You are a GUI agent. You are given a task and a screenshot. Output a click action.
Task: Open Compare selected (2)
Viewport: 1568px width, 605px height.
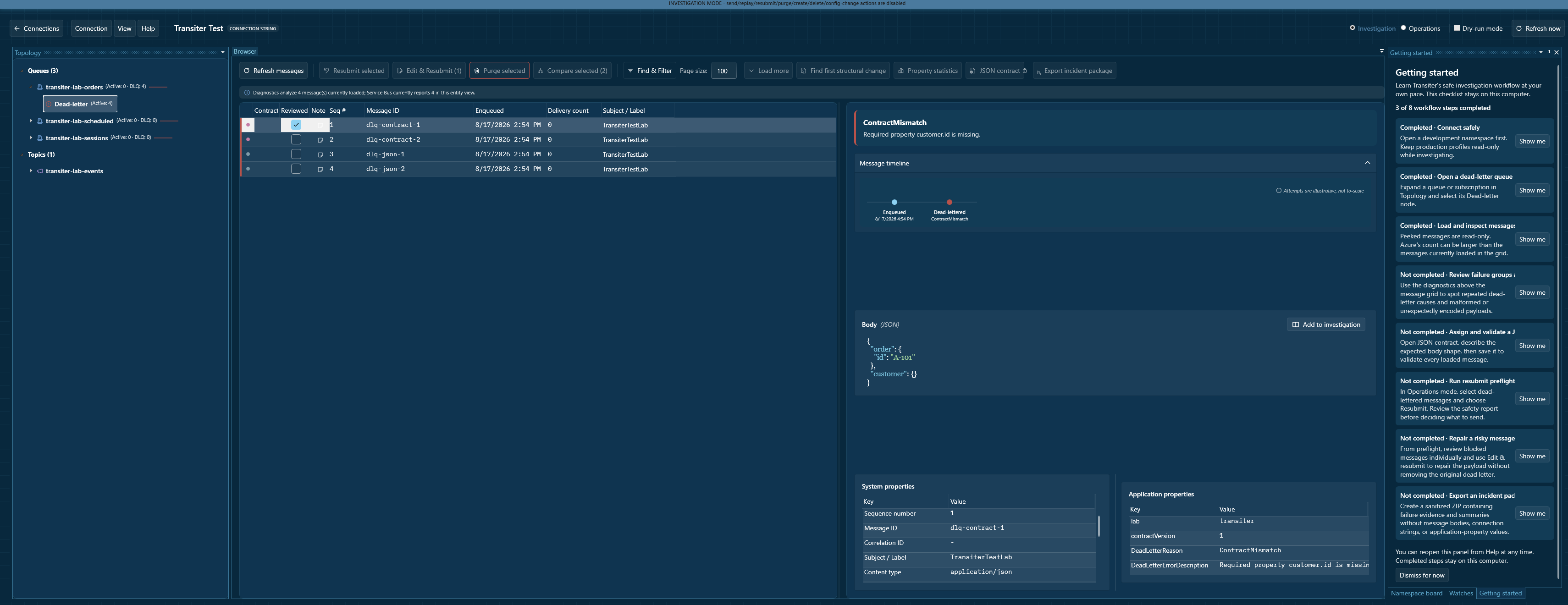(x=573, y=71)
